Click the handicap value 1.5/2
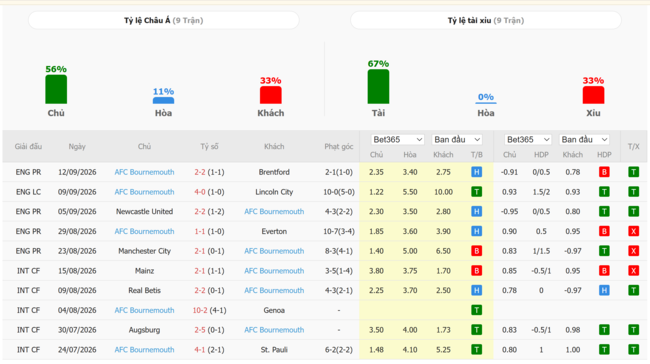This screenshot has height=364, width=650. [541, 192]
